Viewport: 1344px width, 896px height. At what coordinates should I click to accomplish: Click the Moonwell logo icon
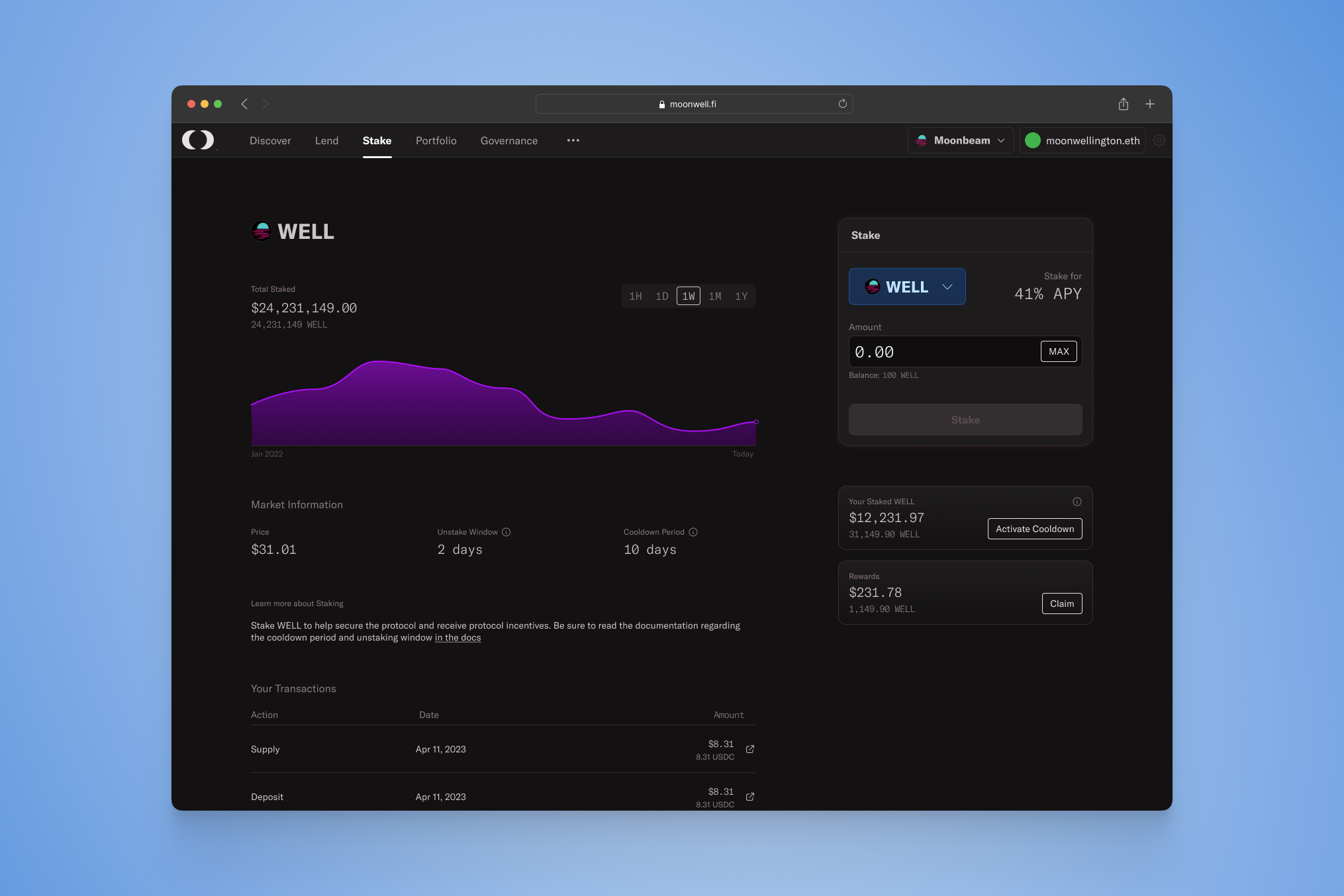coord(198,140)
